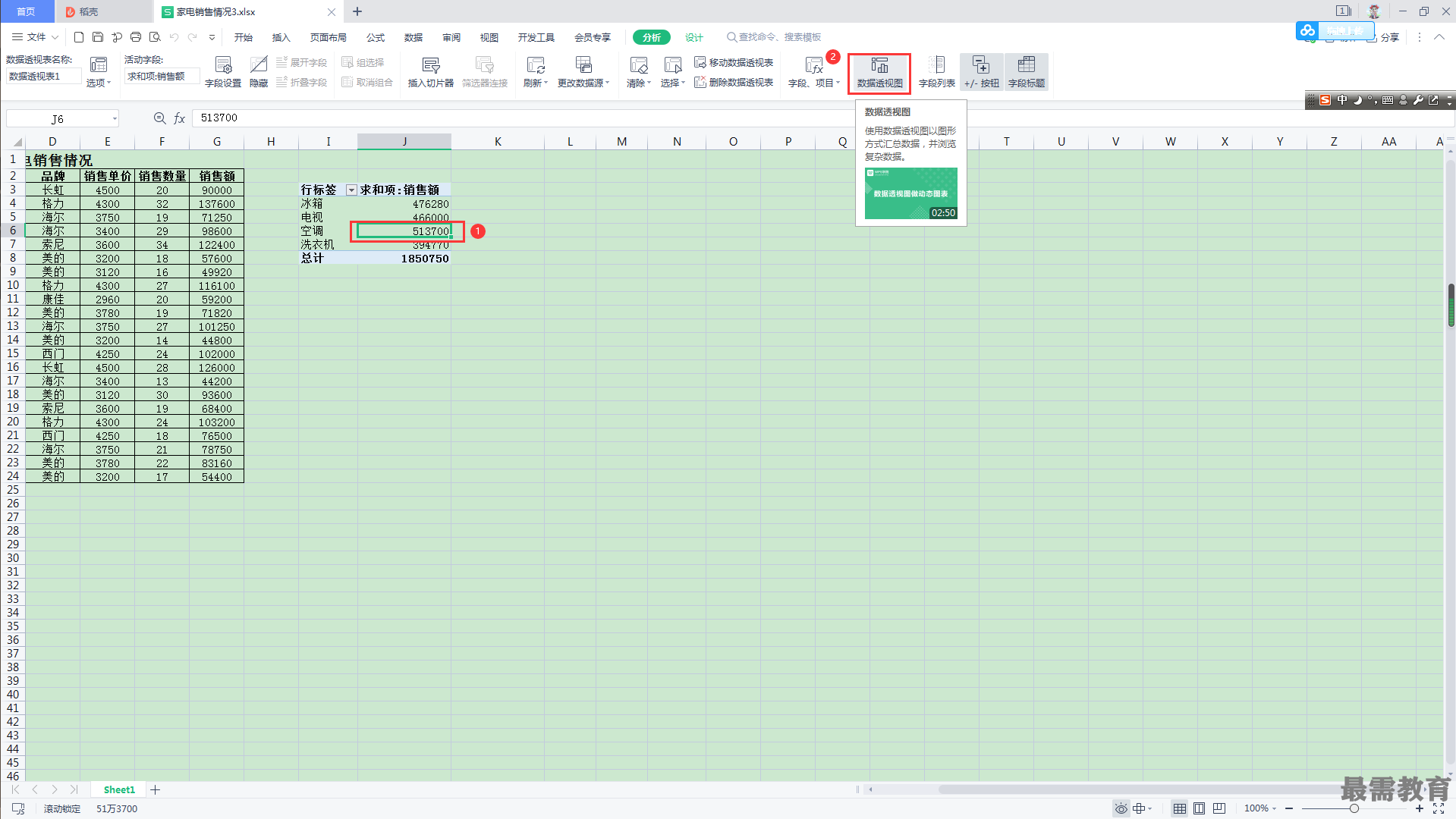Screen dimensions: 1456x819
Task: Open the 插入 (Insert) tab
Action: pos(281,37)
